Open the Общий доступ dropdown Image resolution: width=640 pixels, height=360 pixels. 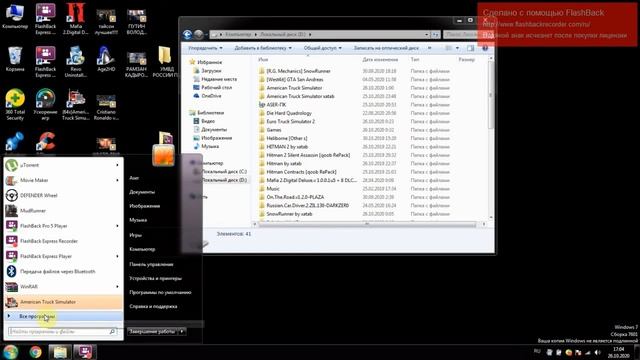click(322, 48)
